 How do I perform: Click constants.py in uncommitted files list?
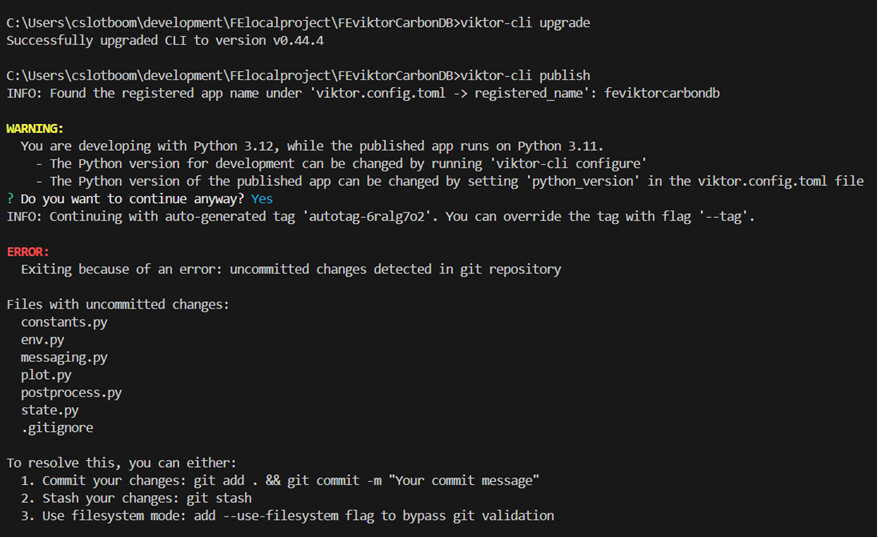coord(64,322)
